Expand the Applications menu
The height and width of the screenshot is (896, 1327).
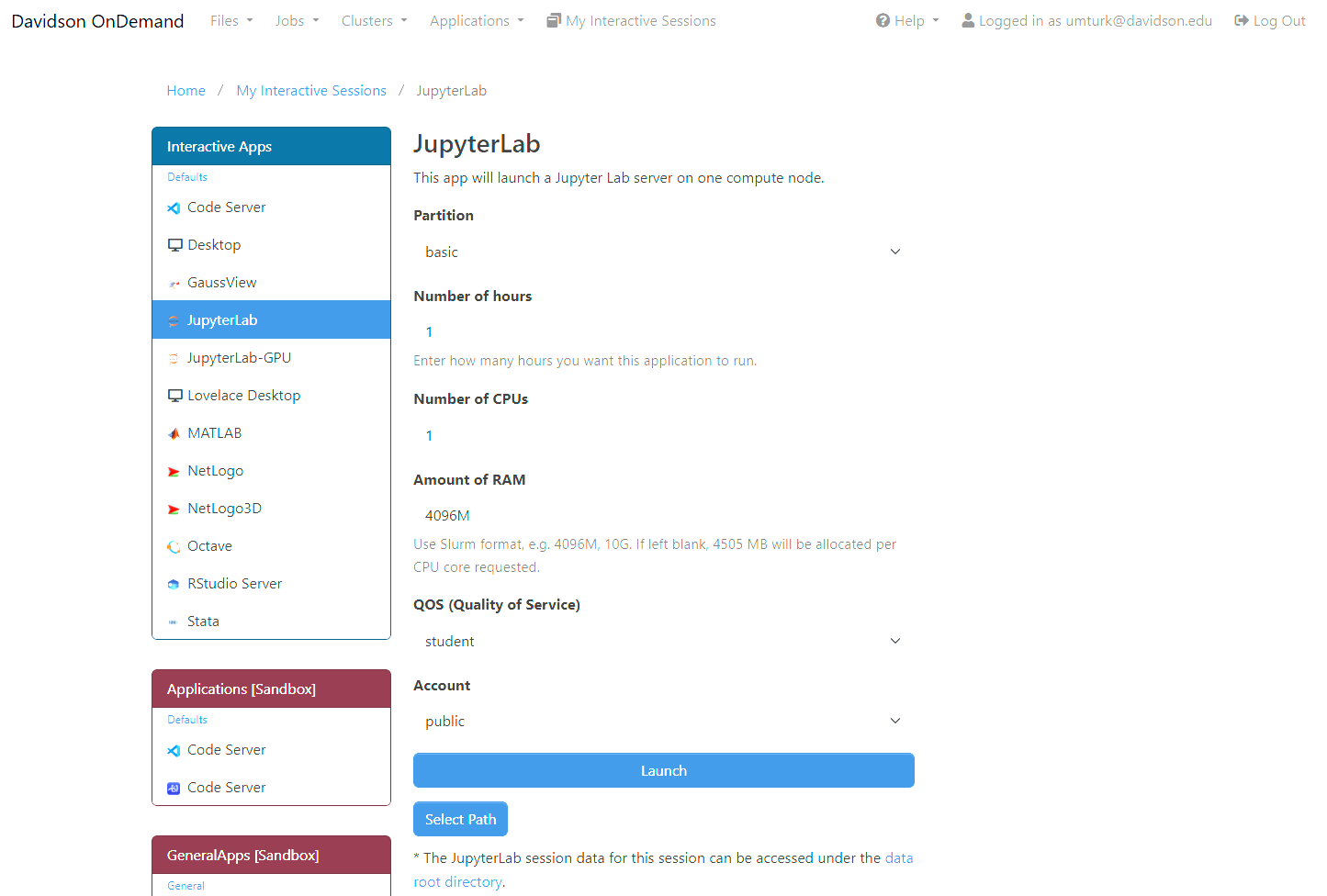click(477, 20)
